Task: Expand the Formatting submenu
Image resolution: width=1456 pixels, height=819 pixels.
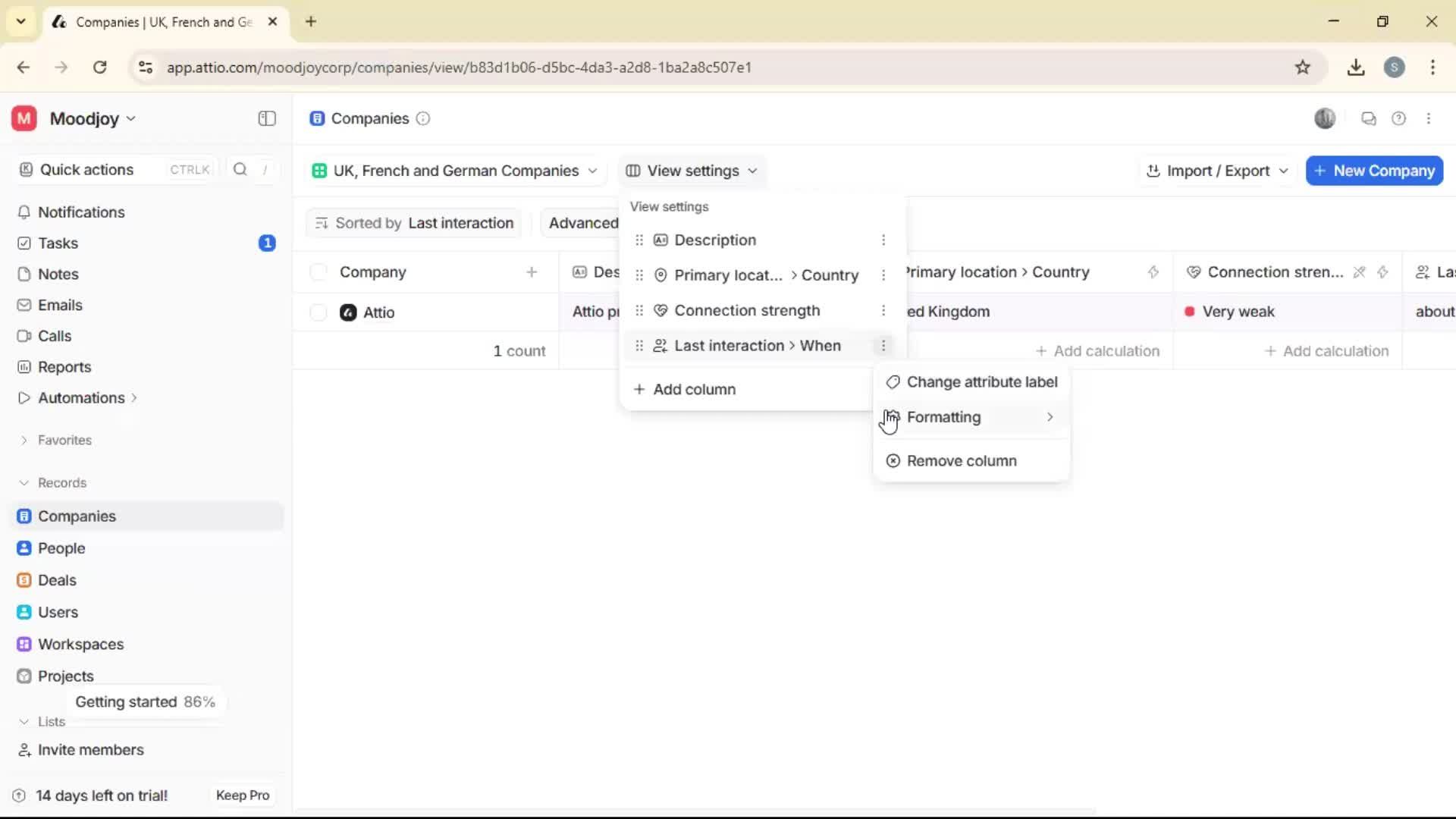Action: click(x=944, y=416)
